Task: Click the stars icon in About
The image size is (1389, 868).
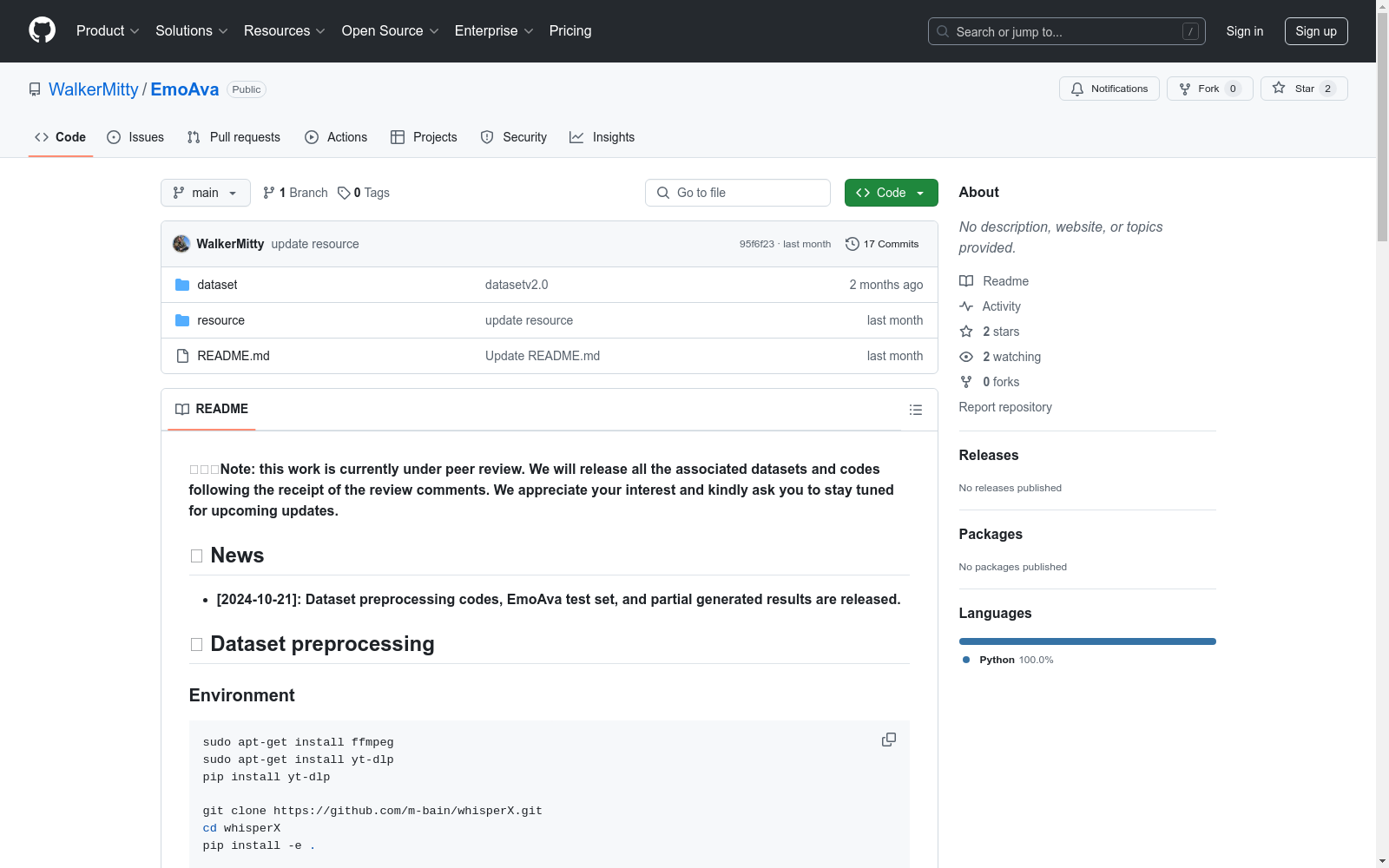Action: (x=966, y=332)
